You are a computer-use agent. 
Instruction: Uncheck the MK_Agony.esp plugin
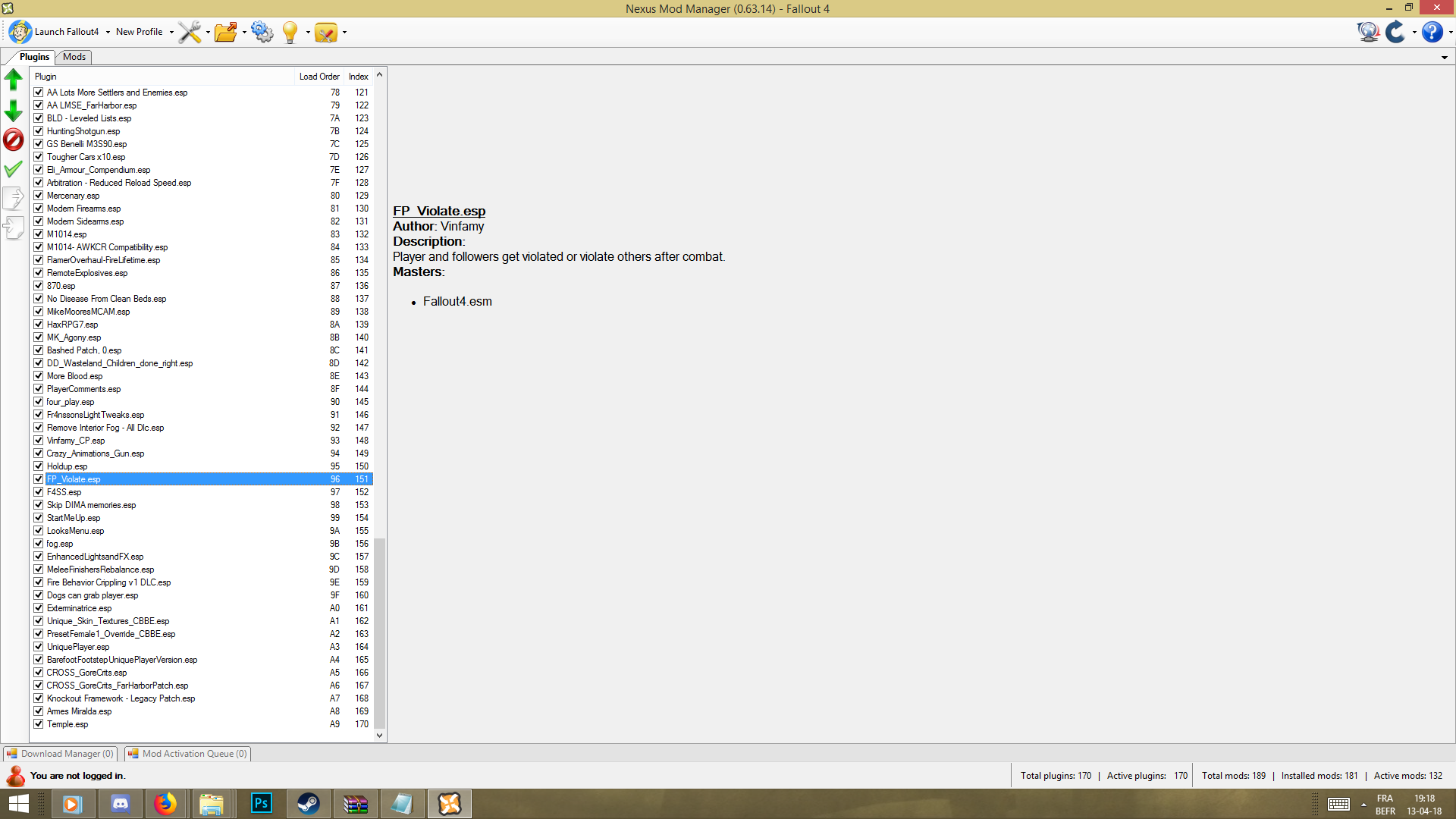(39, 337)
